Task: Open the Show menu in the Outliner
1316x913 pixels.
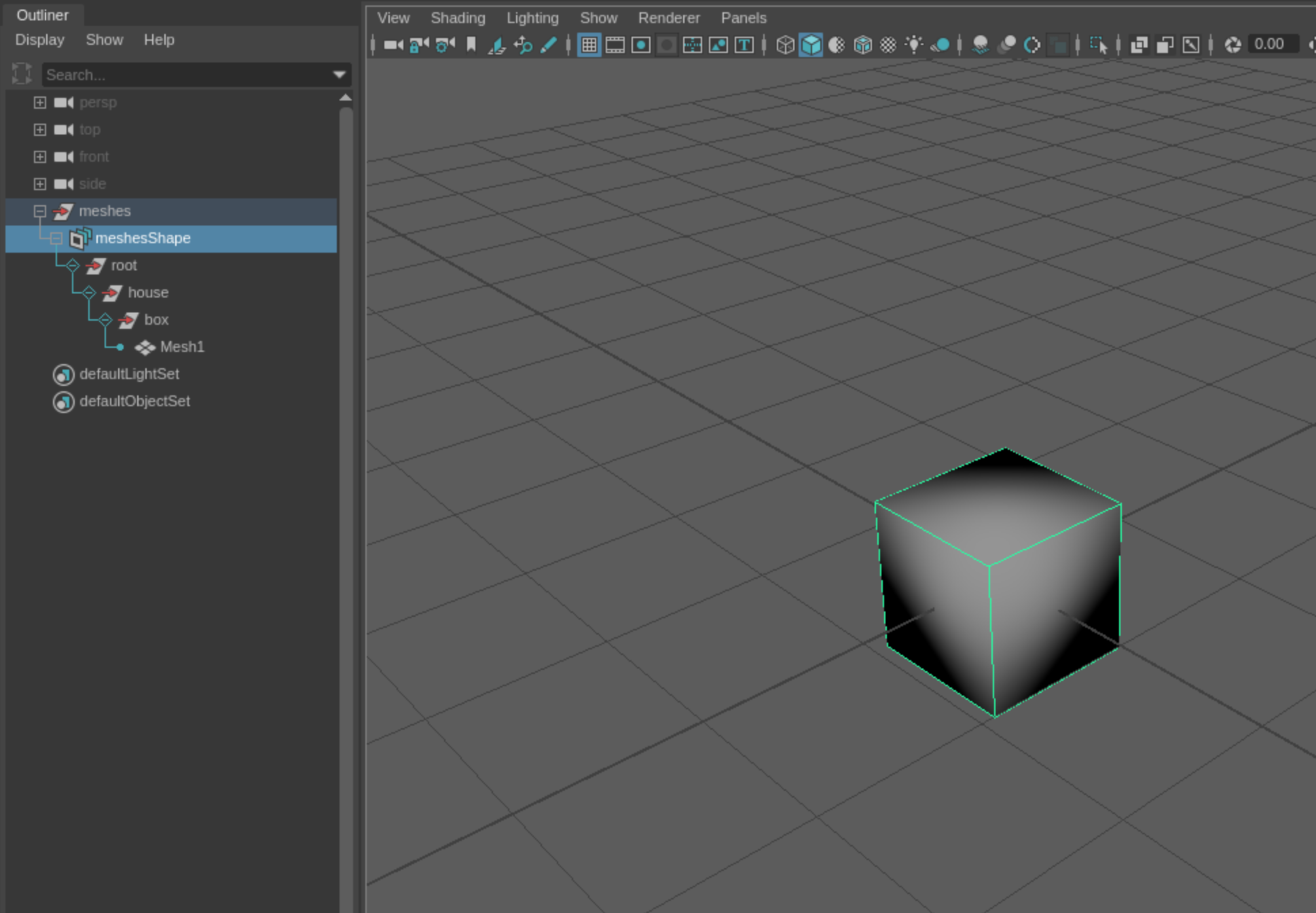Action: click(104, 39)
